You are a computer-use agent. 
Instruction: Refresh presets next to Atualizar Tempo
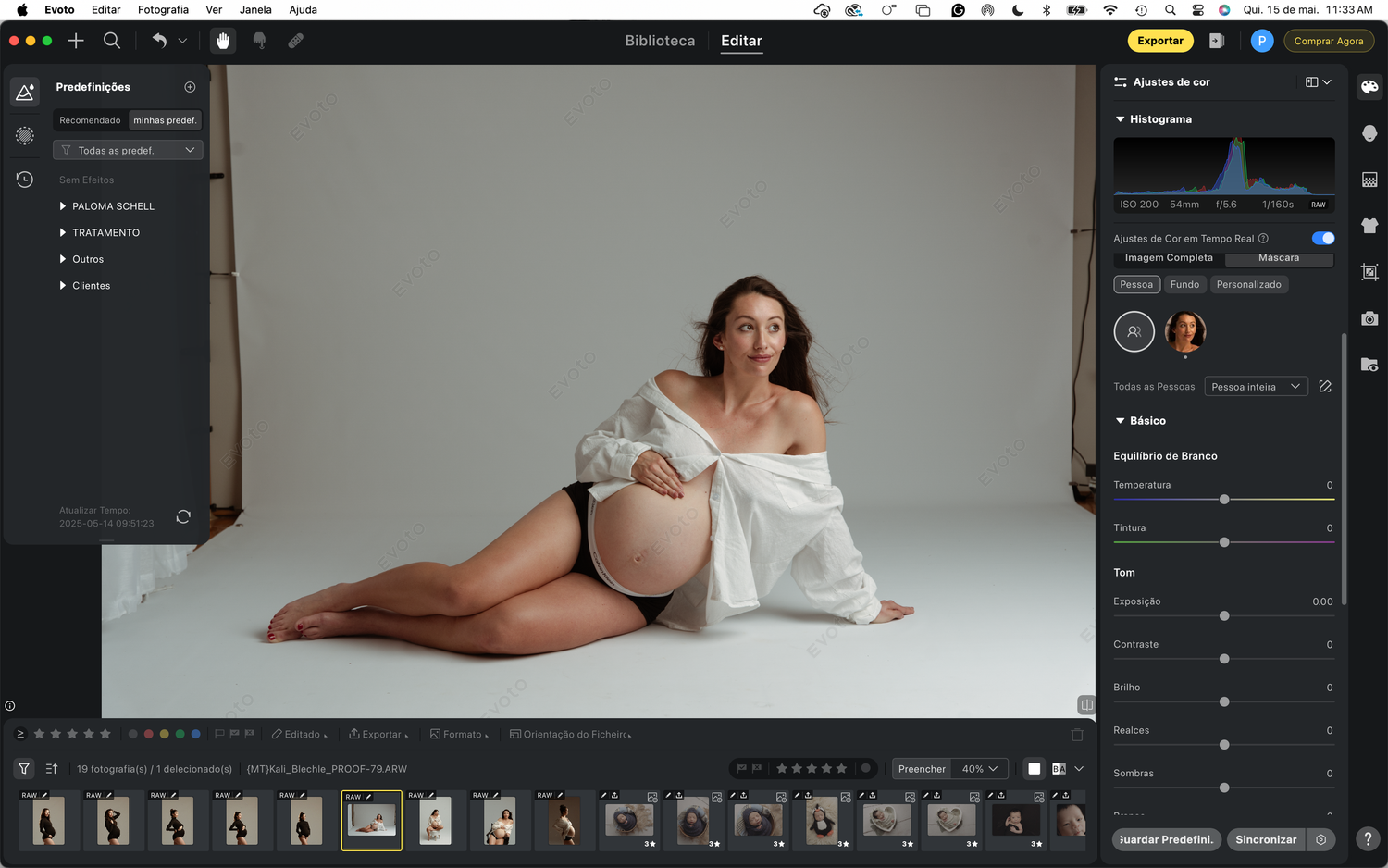tap(183, 516)
